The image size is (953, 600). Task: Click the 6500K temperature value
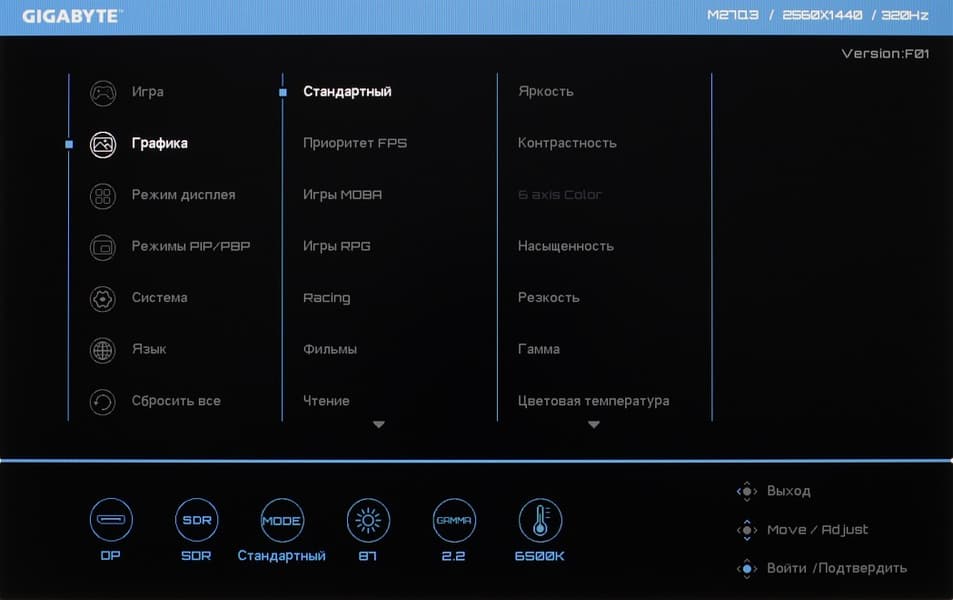click(x=540, y=556)
